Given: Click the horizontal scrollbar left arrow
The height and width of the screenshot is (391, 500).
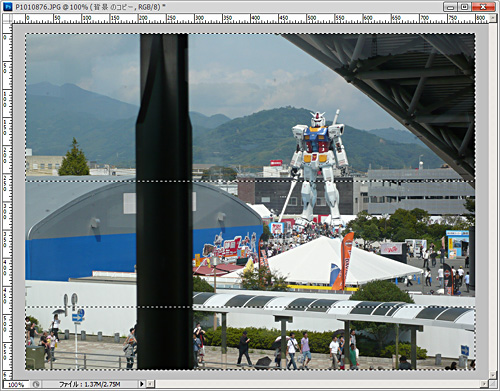Looking at the screenshot, I should [151, 384].
